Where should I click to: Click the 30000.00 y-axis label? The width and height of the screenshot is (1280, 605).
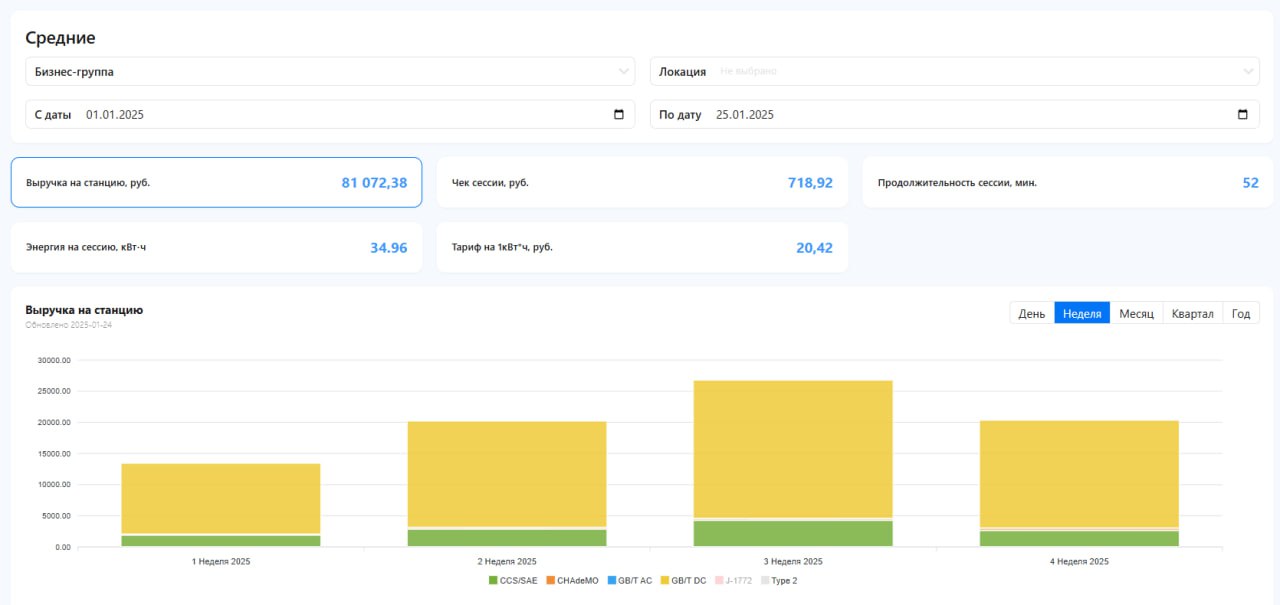click(x=54, y=360)
